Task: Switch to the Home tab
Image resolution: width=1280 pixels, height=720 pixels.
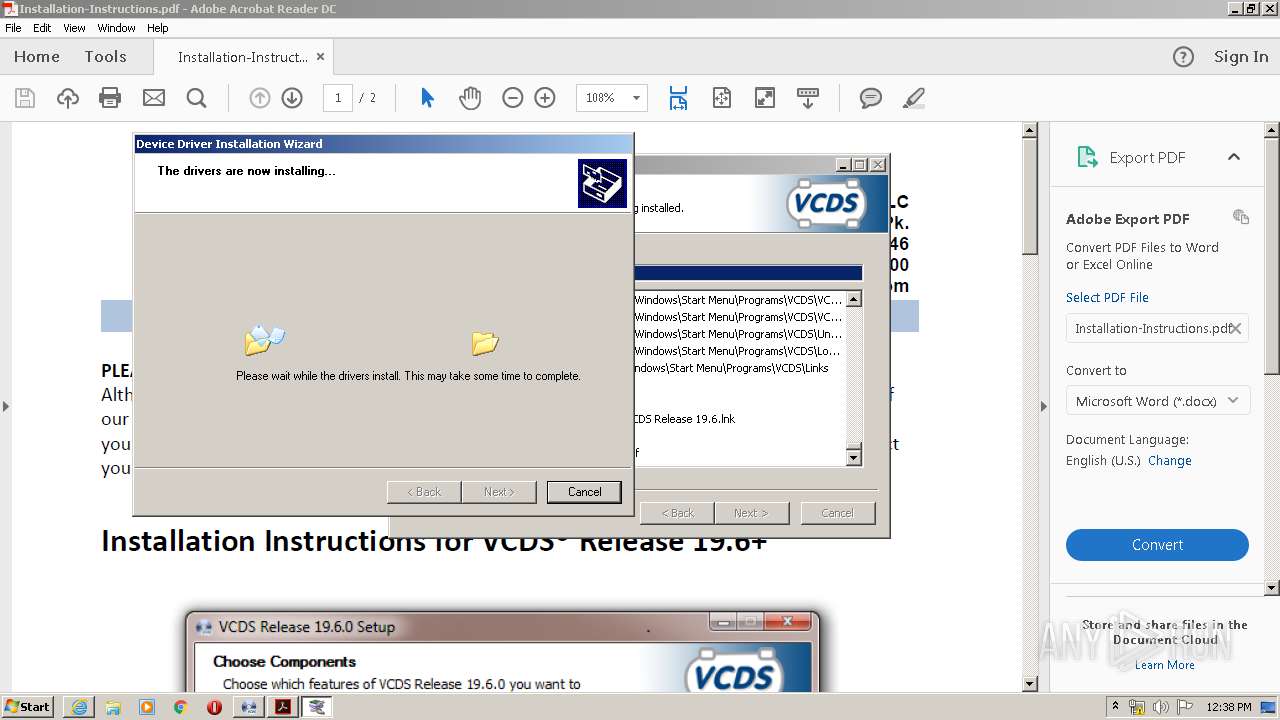Action: tap(37, 57)
